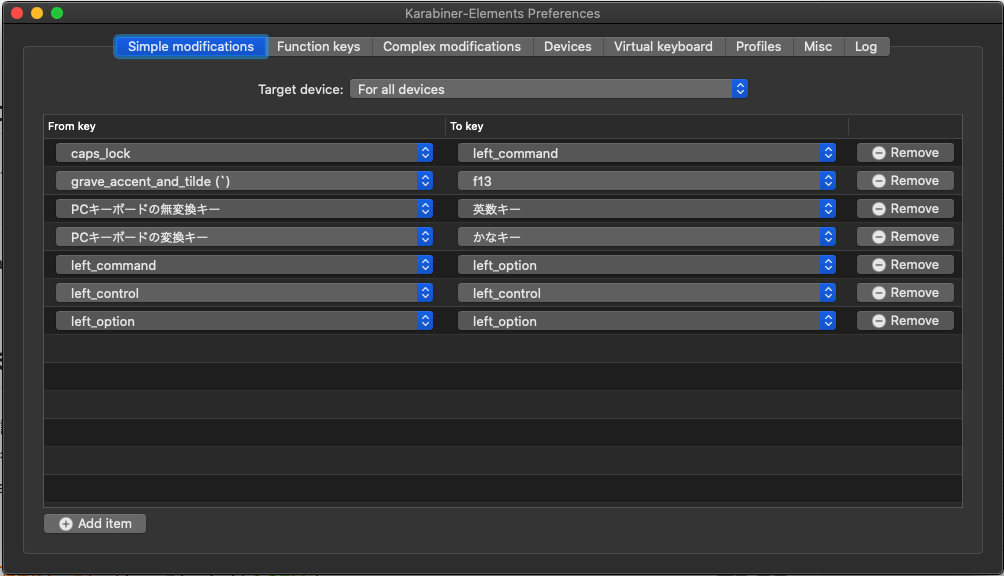Viewport: 1004px width, 576px height.
Task: Remove the left_control mapping
Action: [905, 292]
